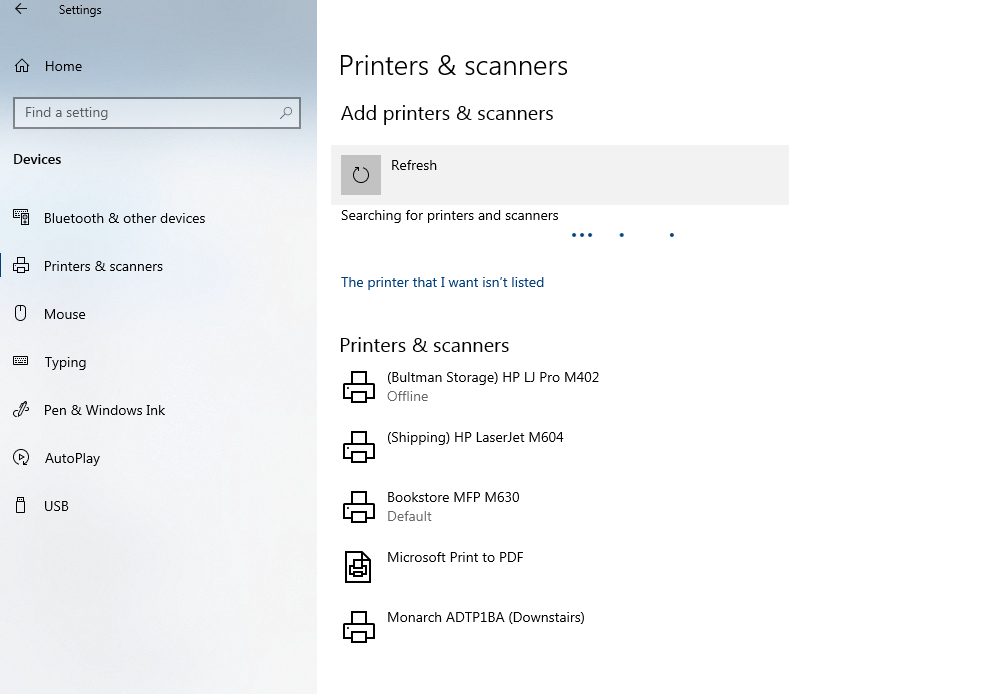
Task: Open AutoPlay settings
Action: [x=72, y=458]
